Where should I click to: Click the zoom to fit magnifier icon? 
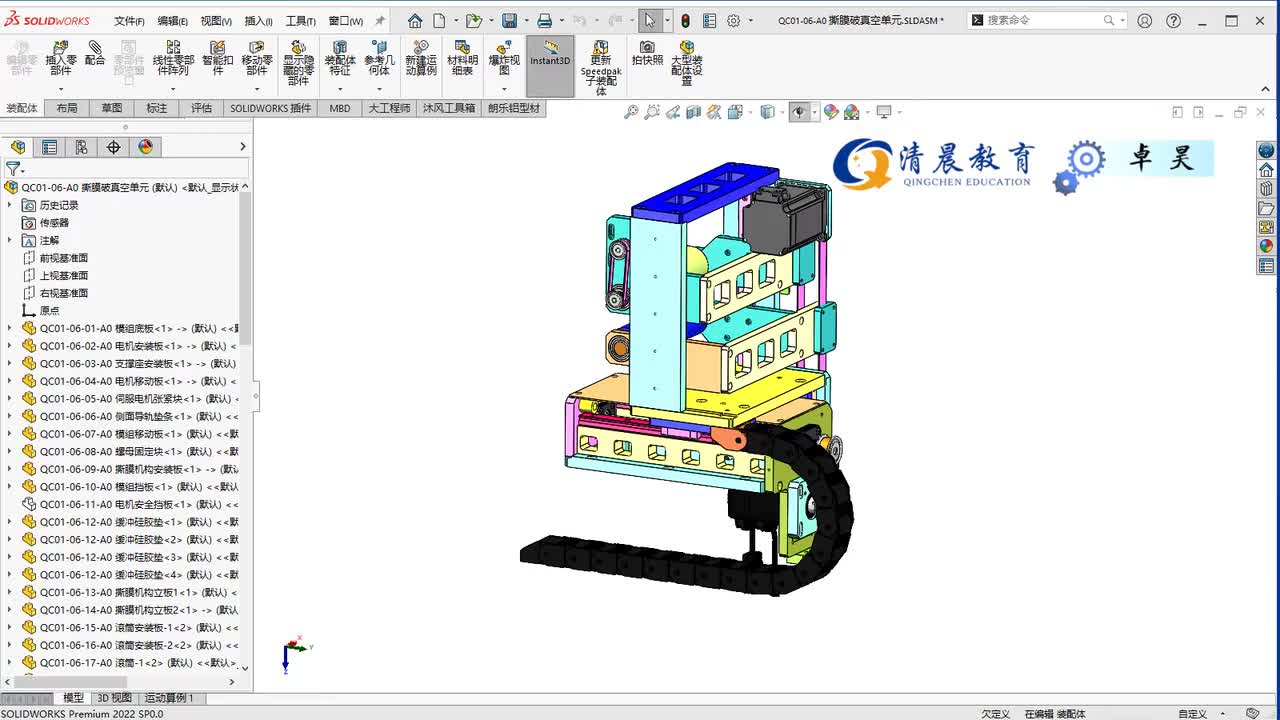click(631, 112)
